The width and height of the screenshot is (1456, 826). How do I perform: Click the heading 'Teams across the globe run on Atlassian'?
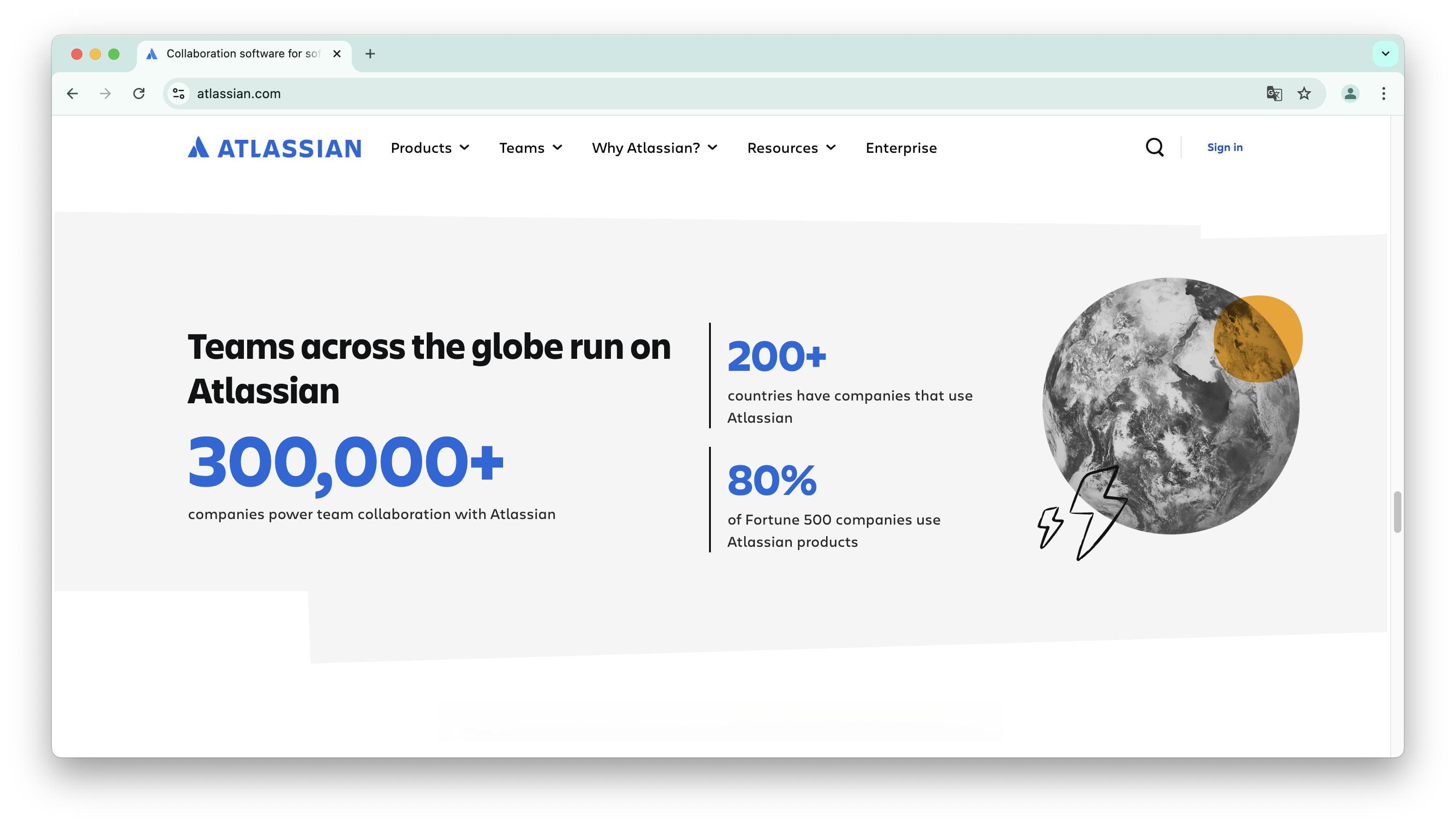click(x=429, y=369)
